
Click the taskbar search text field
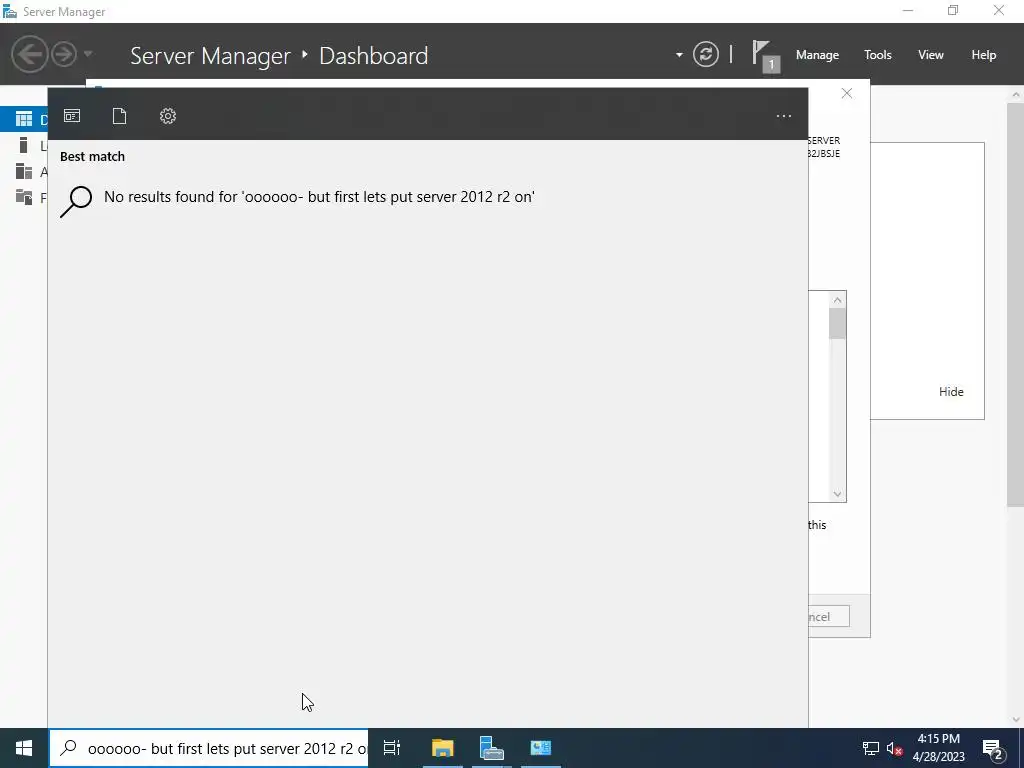click(x=209, y=748)
